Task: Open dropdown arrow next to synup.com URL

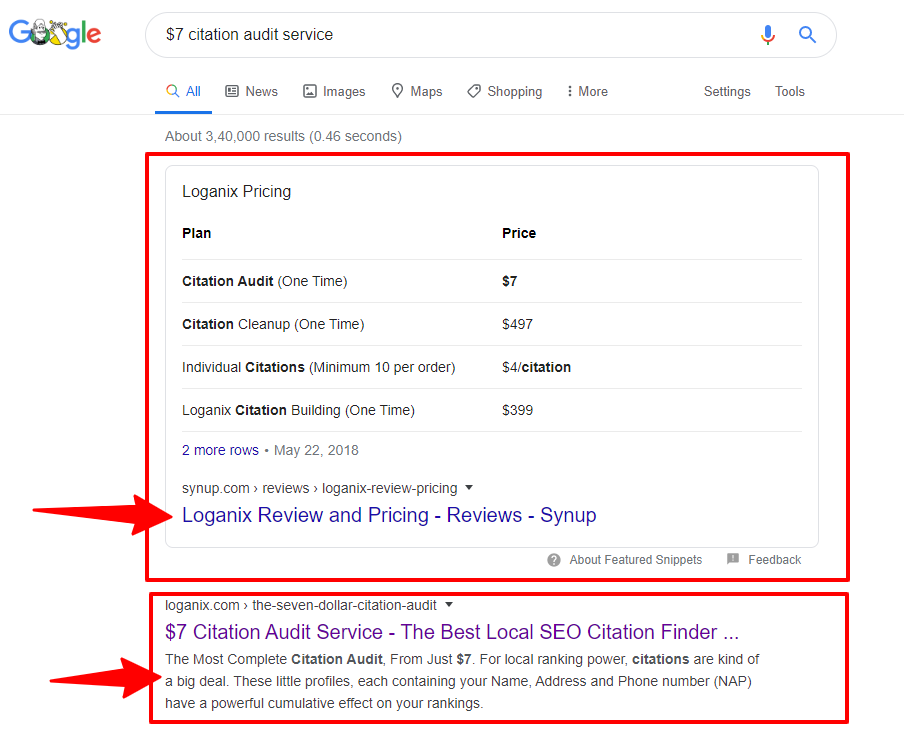Action: click(469, 488)
